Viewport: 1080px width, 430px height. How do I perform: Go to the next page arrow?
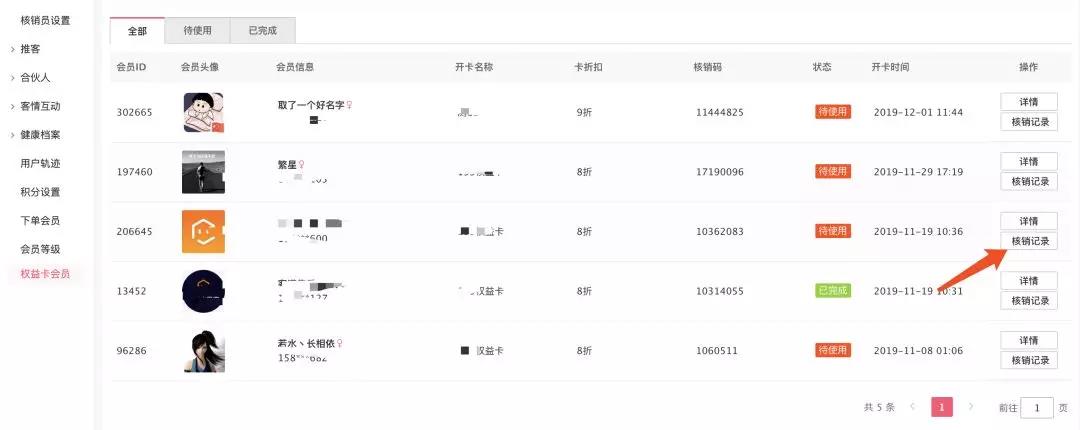pos(970,407)
